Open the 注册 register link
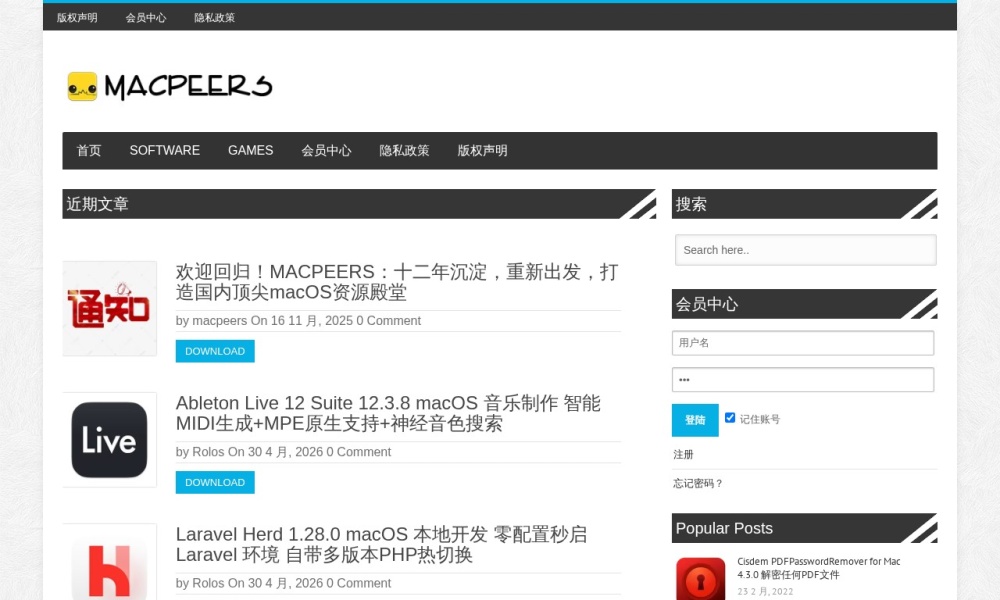 click(683, 455)
